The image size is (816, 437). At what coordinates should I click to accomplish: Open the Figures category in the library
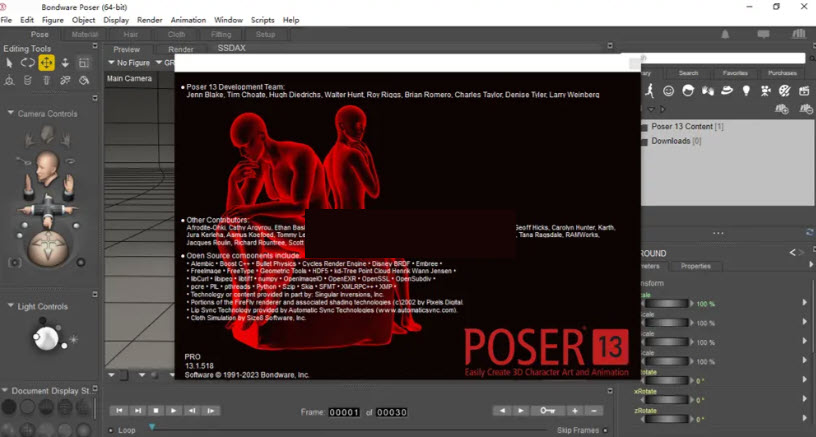click(649, 91)
